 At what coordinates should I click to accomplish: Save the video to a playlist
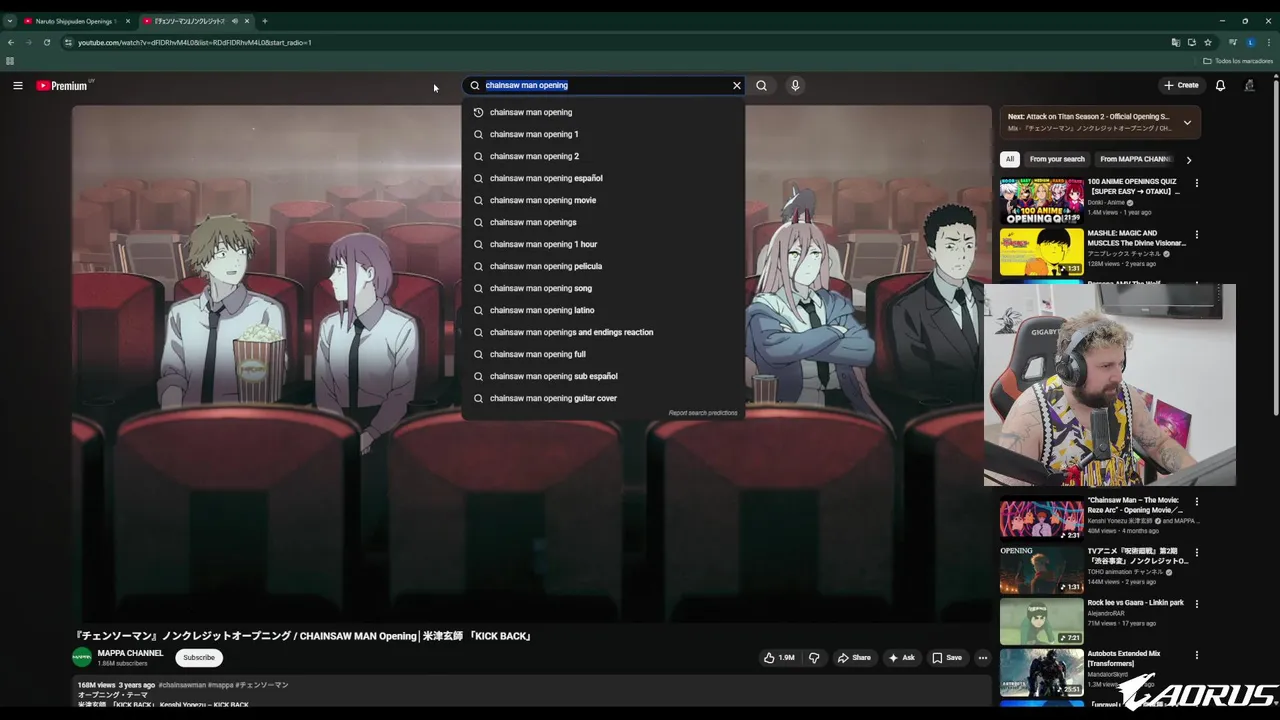coord(947,658)
